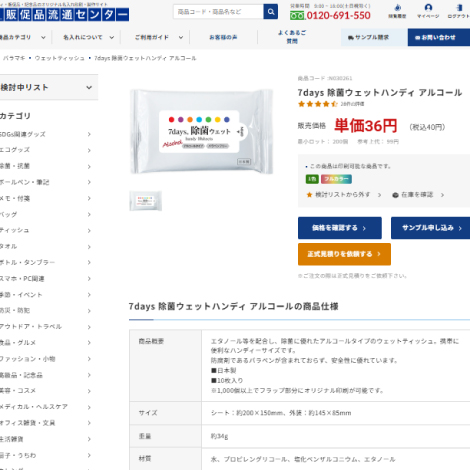Open the 生活雑貨 category
This screenshot has height=470, width=470.
[46, 439]
